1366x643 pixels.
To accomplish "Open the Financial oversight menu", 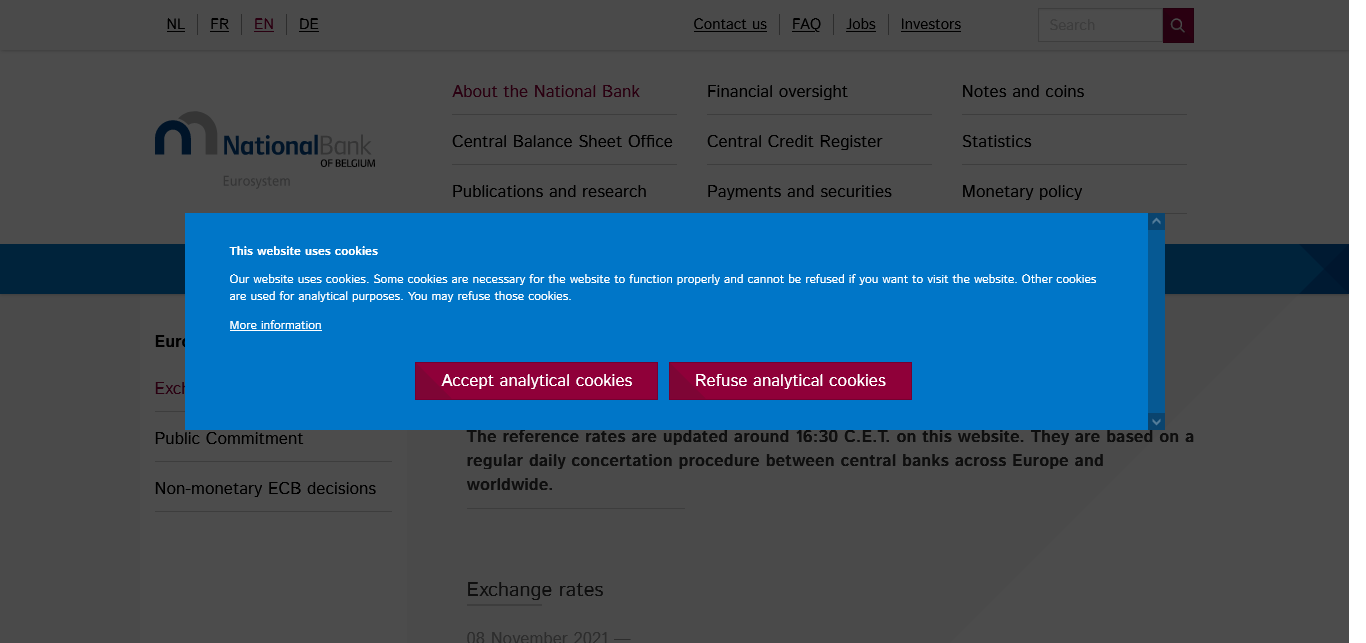I will click(x=777, y=91).
